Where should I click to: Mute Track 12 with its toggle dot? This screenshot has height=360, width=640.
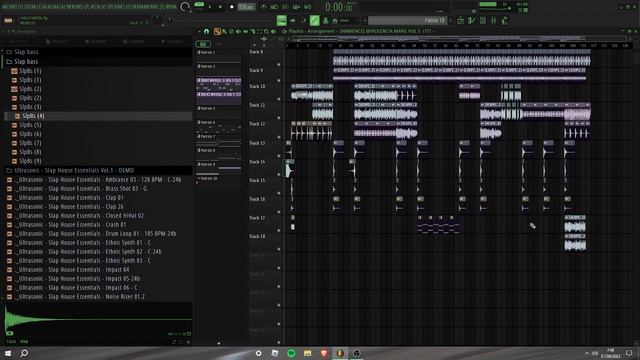[279, 137]
